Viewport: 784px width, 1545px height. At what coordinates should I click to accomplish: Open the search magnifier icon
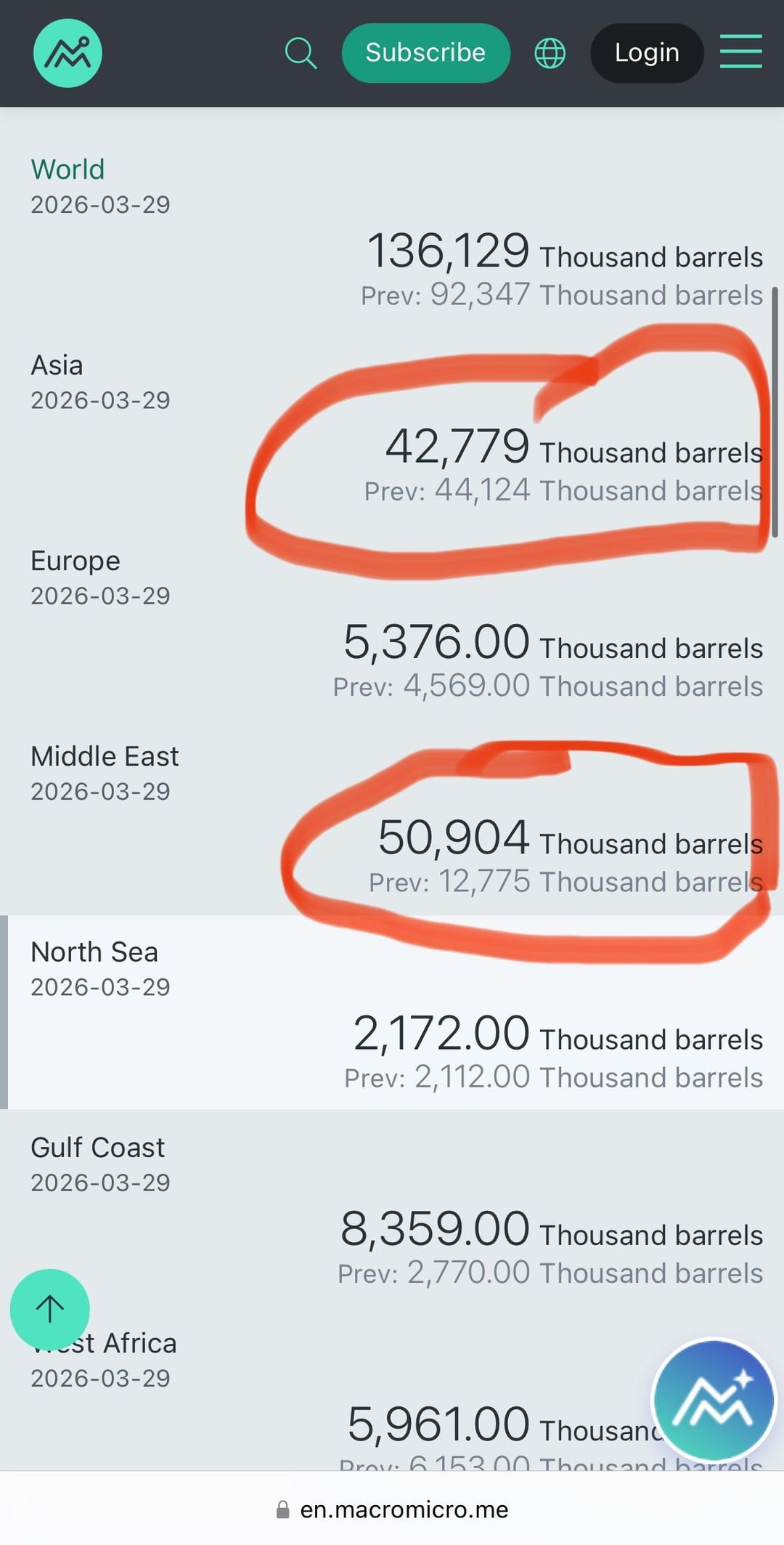pos(301,53)
